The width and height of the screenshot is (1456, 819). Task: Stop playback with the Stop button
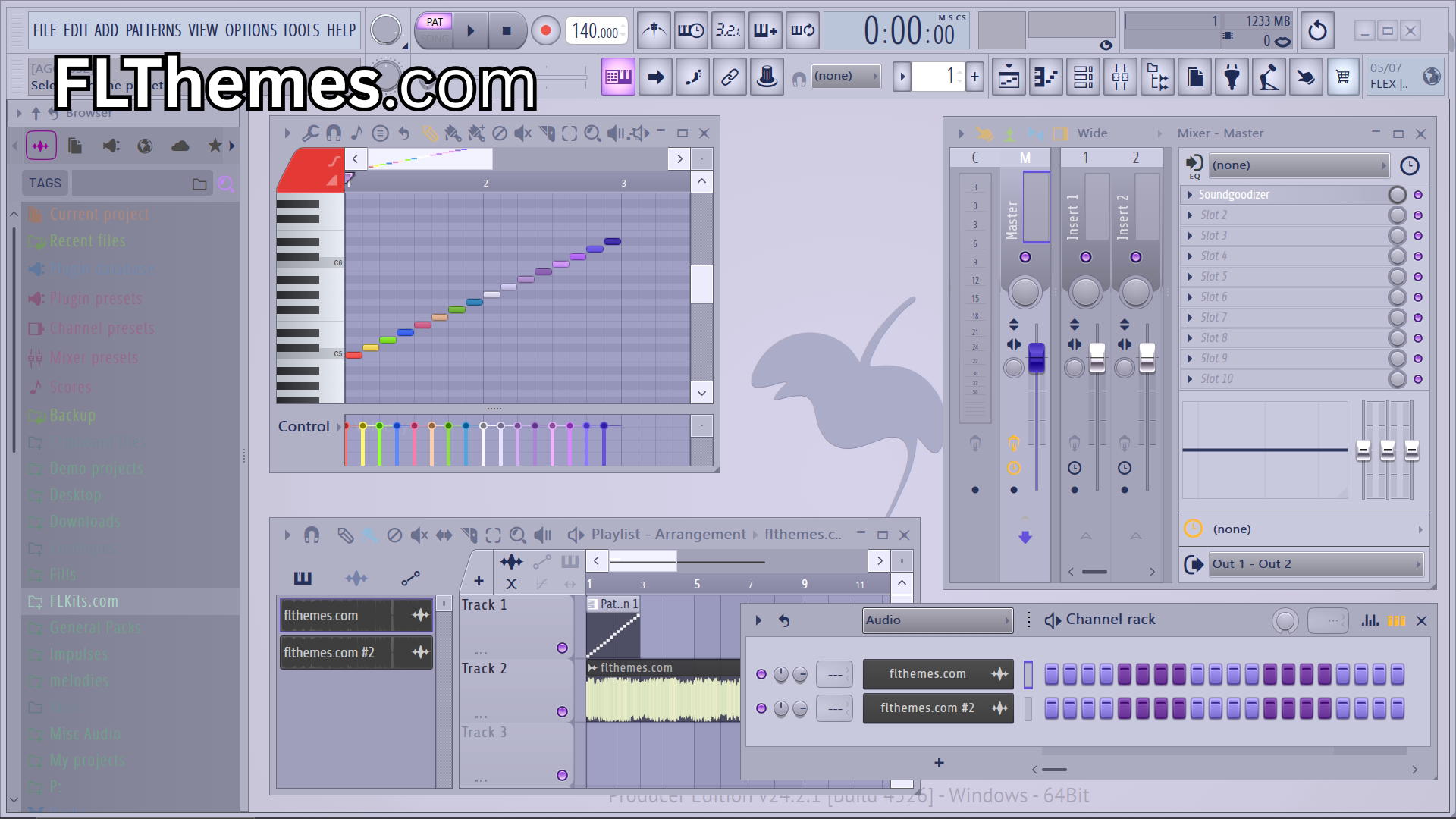pyautogui.click(x=507, y=31)
